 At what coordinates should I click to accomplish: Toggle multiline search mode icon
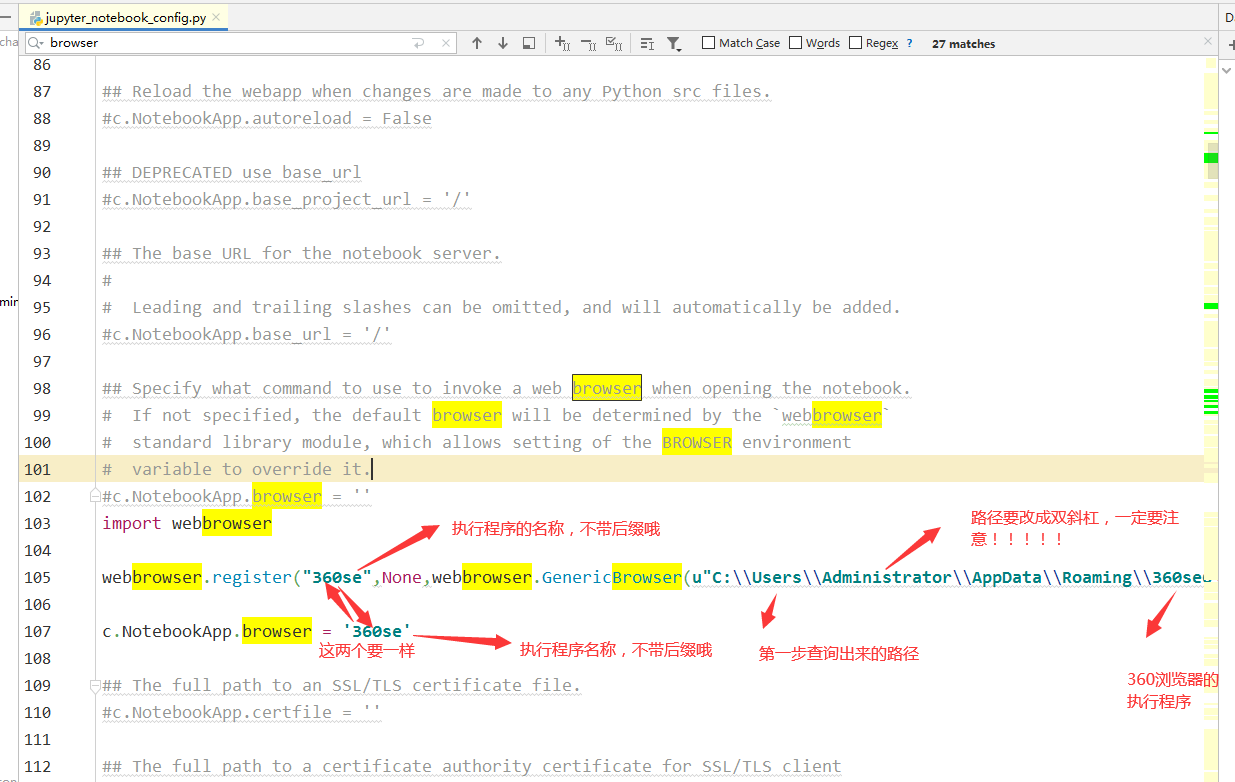tap(647, 43)
